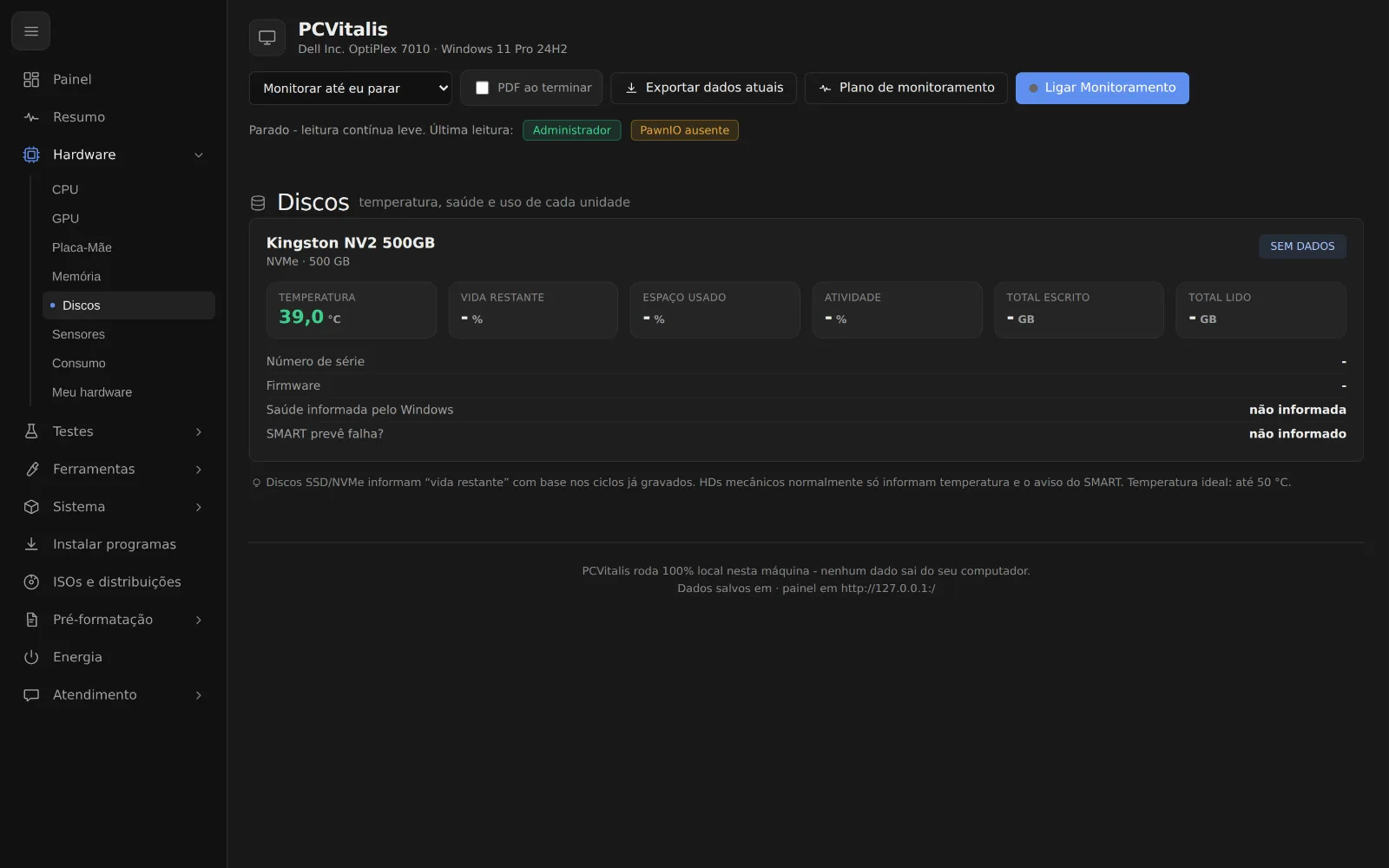The width and height of the screenshot is (1389, 868).
Task: Click Exportar dados atuais button
Action: [704, 88]
